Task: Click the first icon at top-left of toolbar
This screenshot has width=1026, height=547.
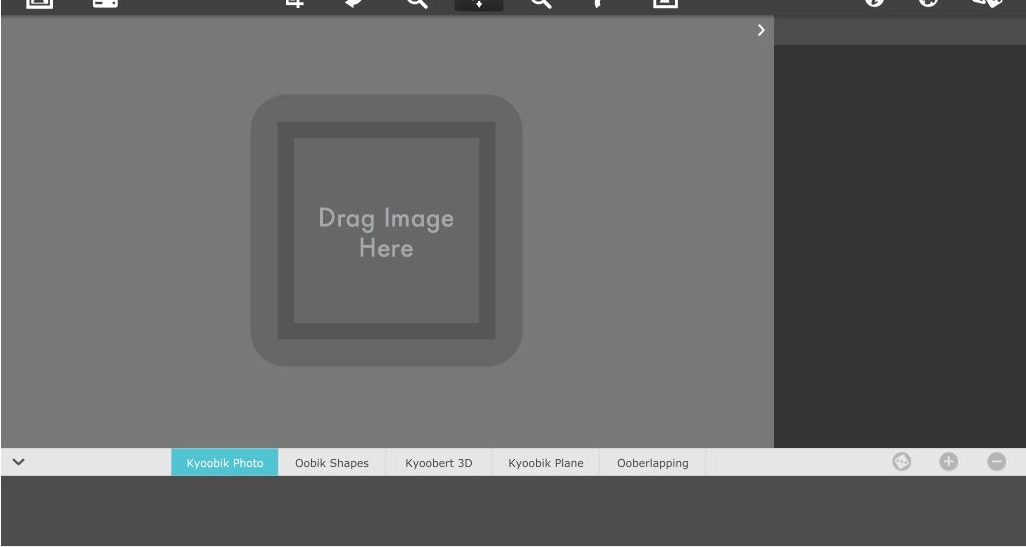Action: (39, 4)
